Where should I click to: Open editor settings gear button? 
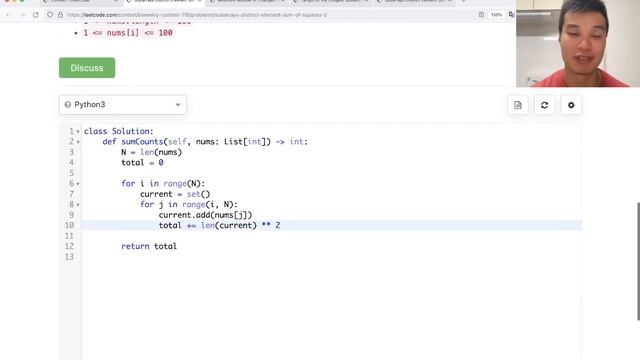571,105
